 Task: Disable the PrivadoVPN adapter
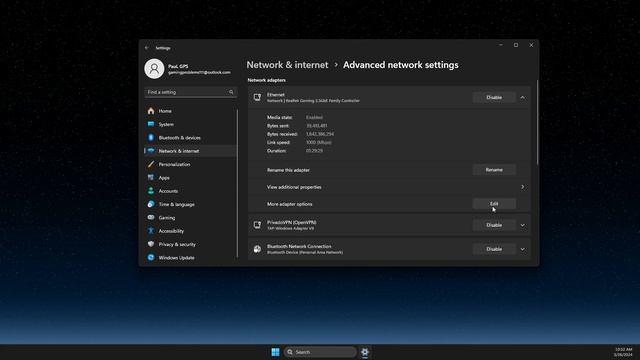point(494,225)
